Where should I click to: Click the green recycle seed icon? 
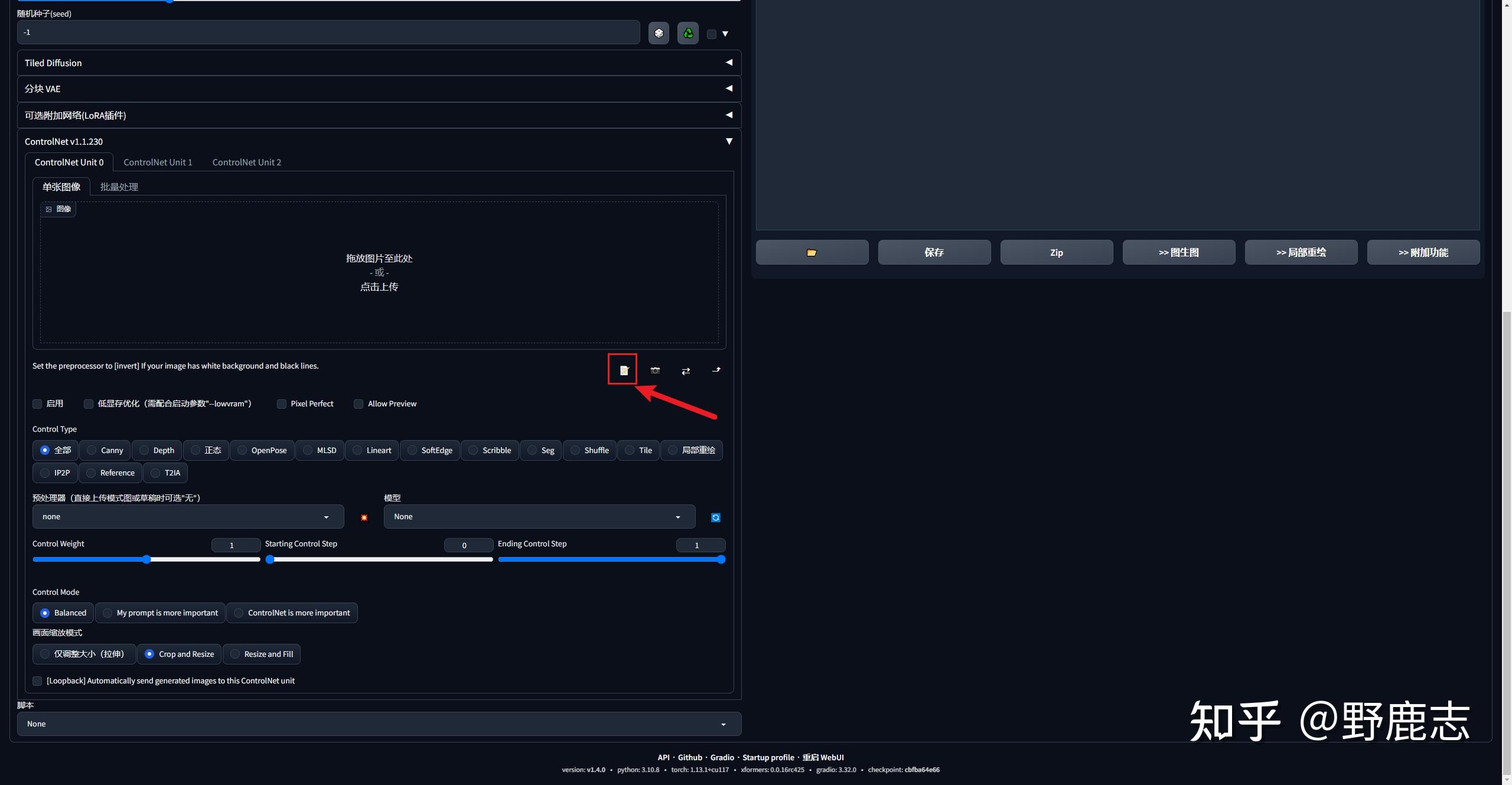click(x=688, y=34)
